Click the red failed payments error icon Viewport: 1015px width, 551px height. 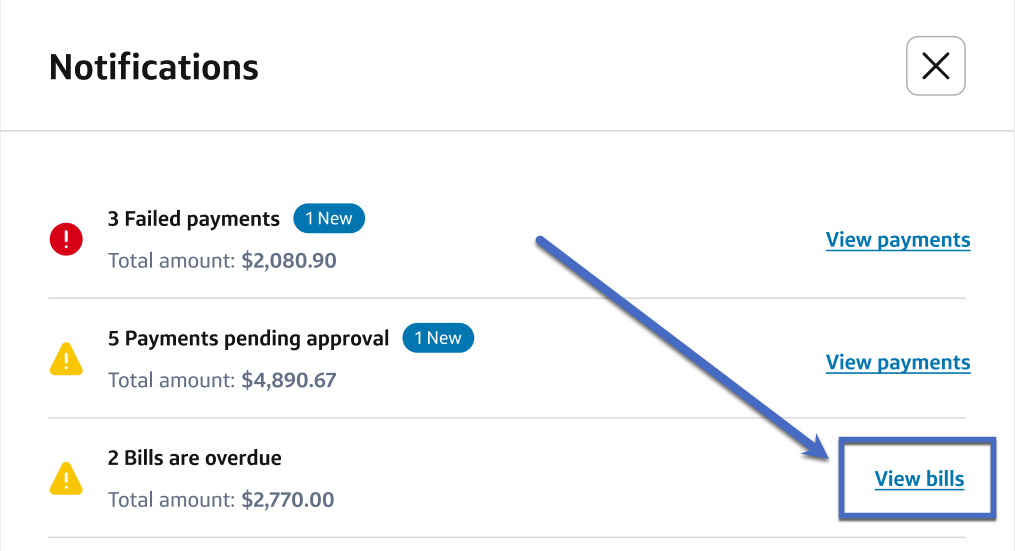point(66,239)
